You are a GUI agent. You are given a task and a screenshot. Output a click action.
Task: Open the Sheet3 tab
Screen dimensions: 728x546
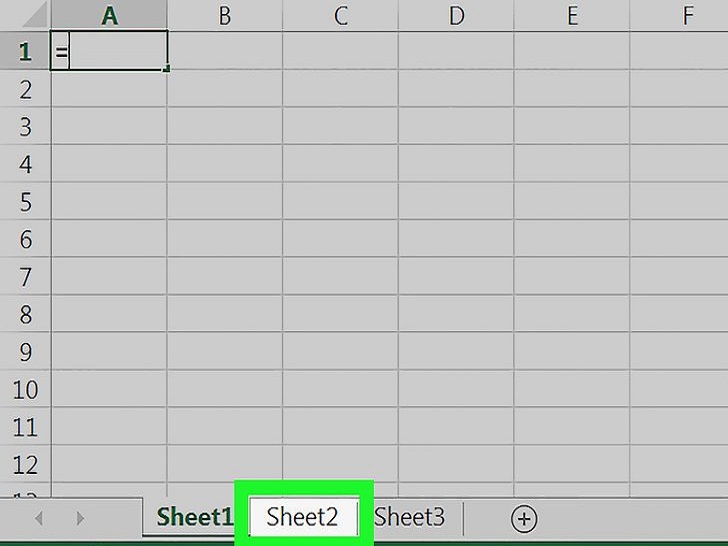click(x=409, y=517)
